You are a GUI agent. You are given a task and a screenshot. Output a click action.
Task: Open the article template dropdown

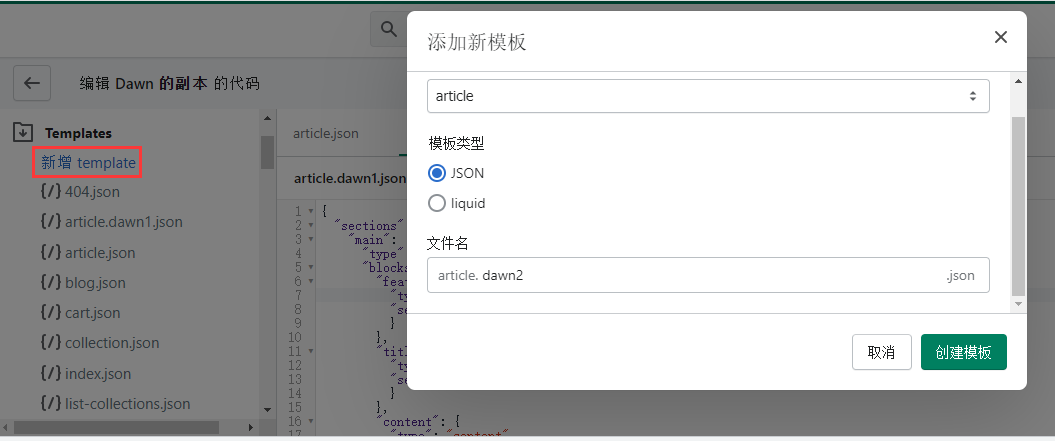pos(708,96)
